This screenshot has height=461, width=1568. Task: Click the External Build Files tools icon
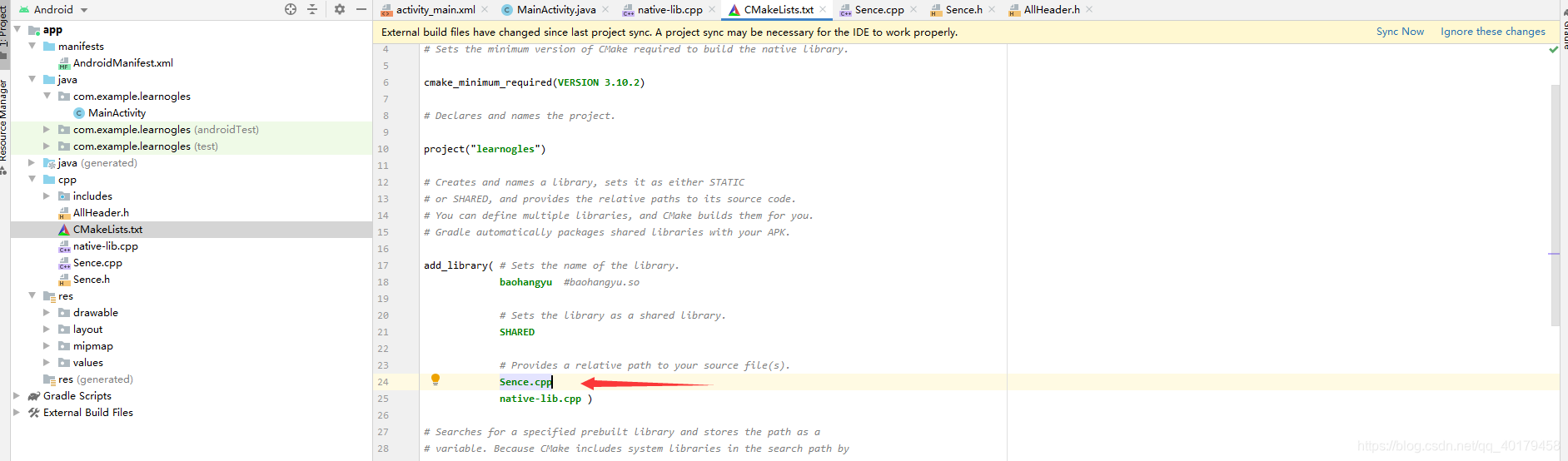[x=34, y=413]
